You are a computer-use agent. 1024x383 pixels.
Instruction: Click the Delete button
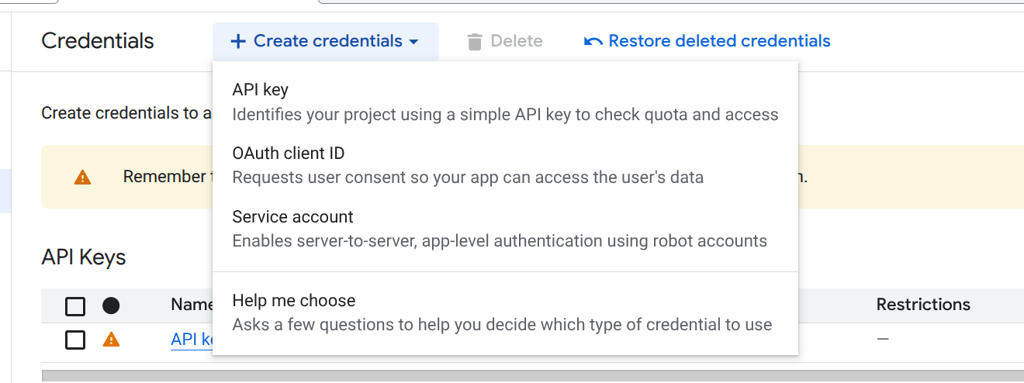(505, 41)
